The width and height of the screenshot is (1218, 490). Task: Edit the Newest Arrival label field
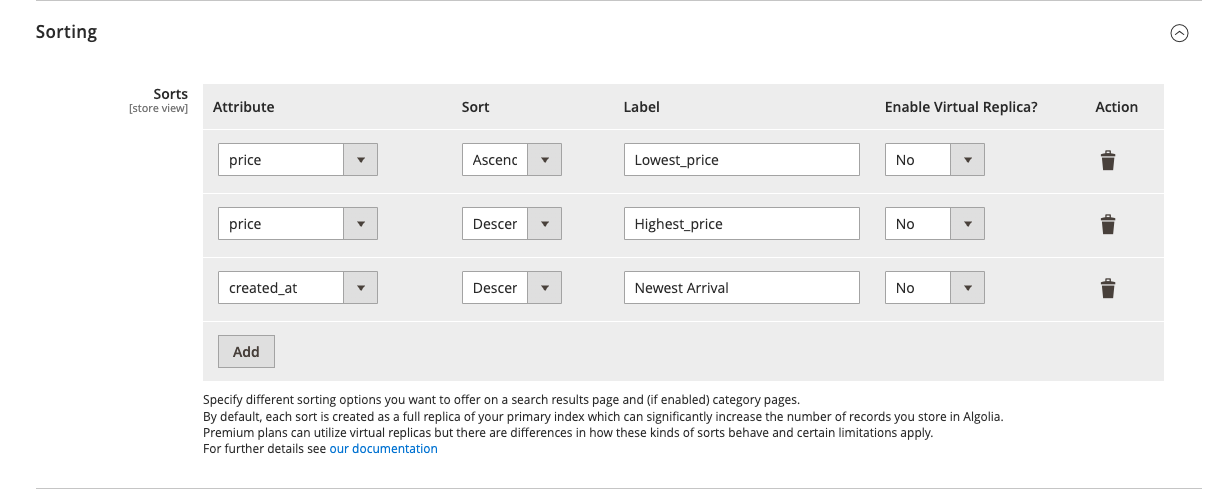[x=741, y=288]
